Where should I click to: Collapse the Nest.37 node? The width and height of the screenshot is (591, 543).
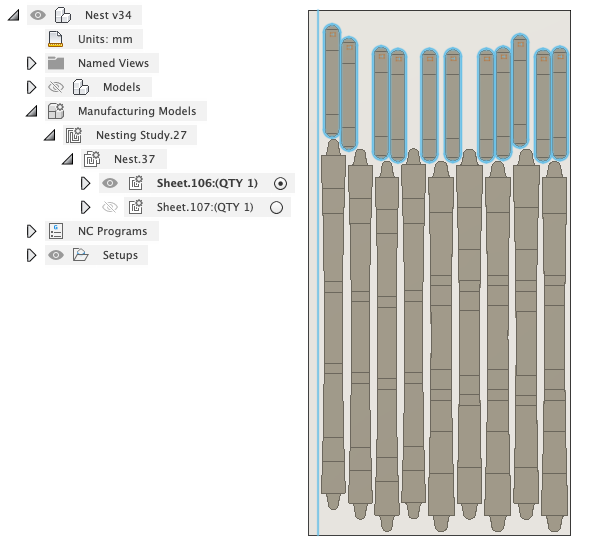(68, 159)
